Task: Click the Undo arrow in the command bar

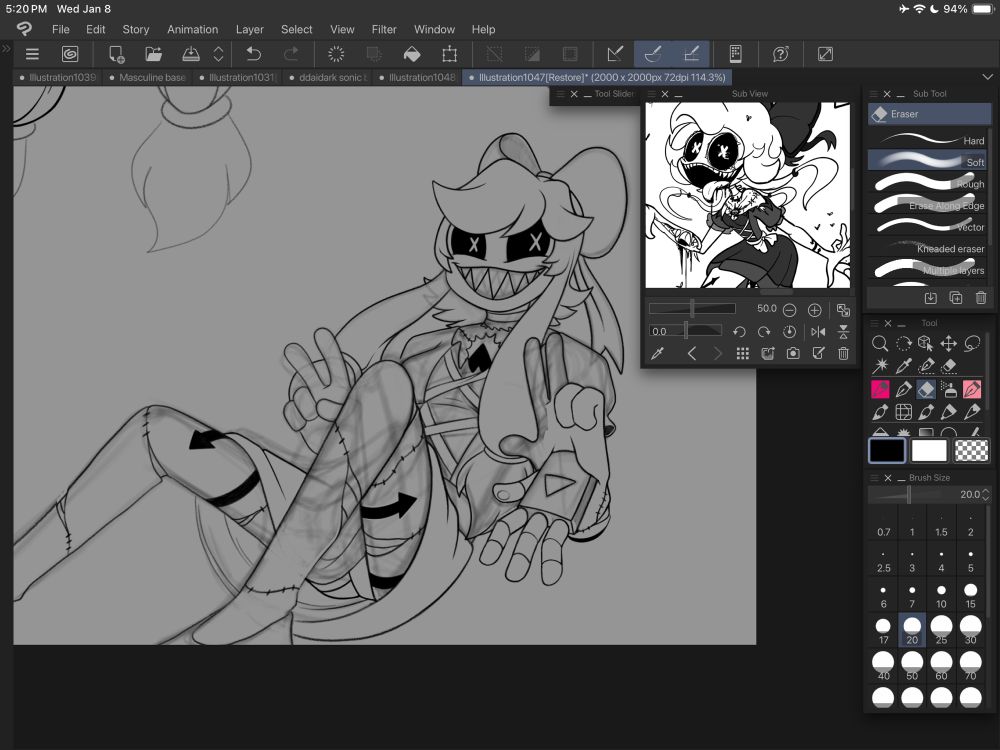Action: (x=254, y=54)
